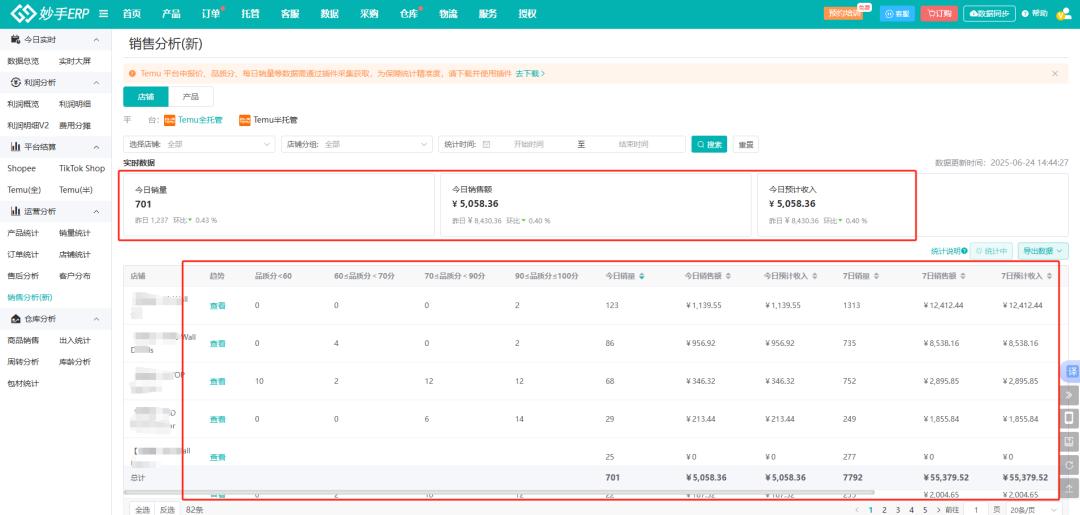1080x515 pixels.
Task: Click the teal 搜索 search button
Action: coord(709,144)
